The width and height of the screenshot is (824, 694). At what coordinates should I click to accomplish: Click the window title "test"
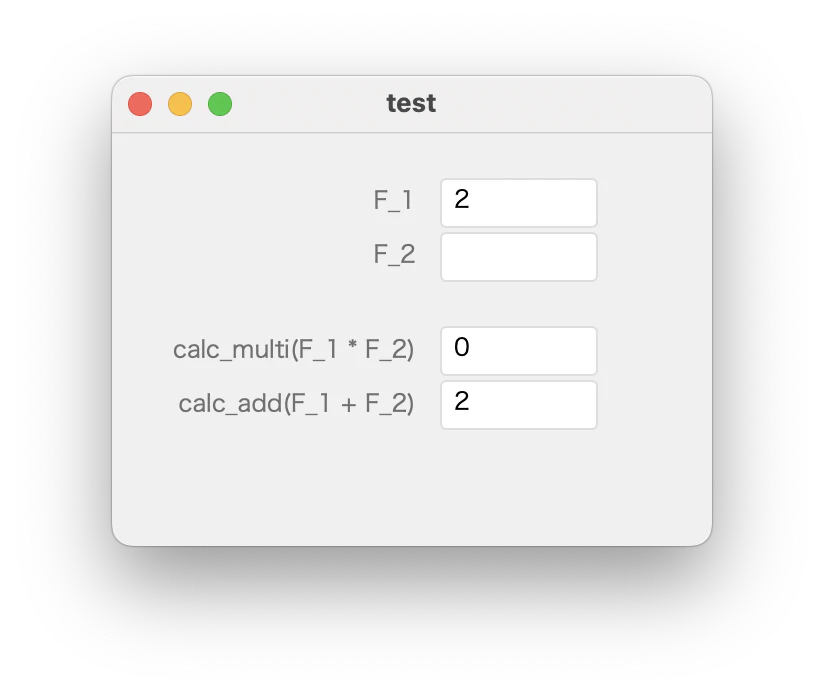(x=411, y=103)
